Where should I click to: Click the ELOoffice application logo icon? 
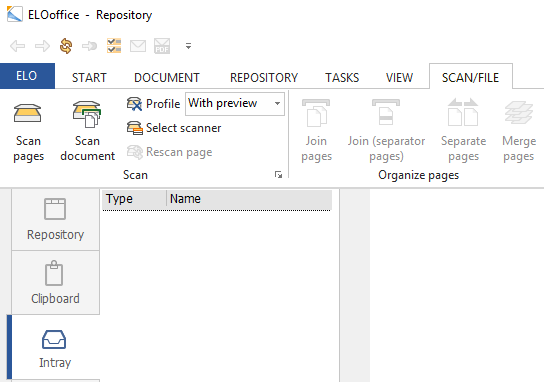tap(15, 14)
